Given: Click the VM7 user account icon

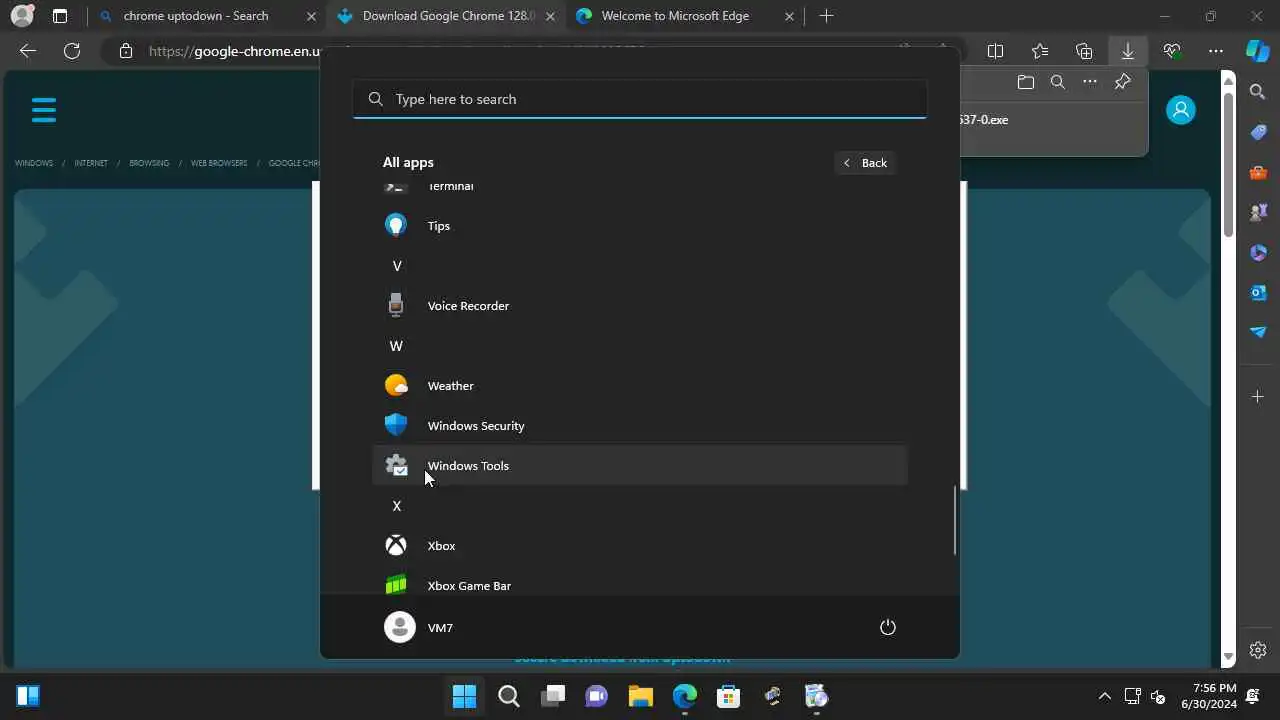Looking at the screenshot, I should point(400,627).
